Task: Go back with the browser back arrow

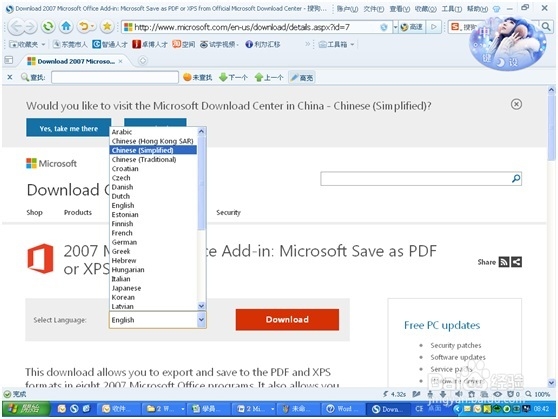Action: [x=16, y=27]
